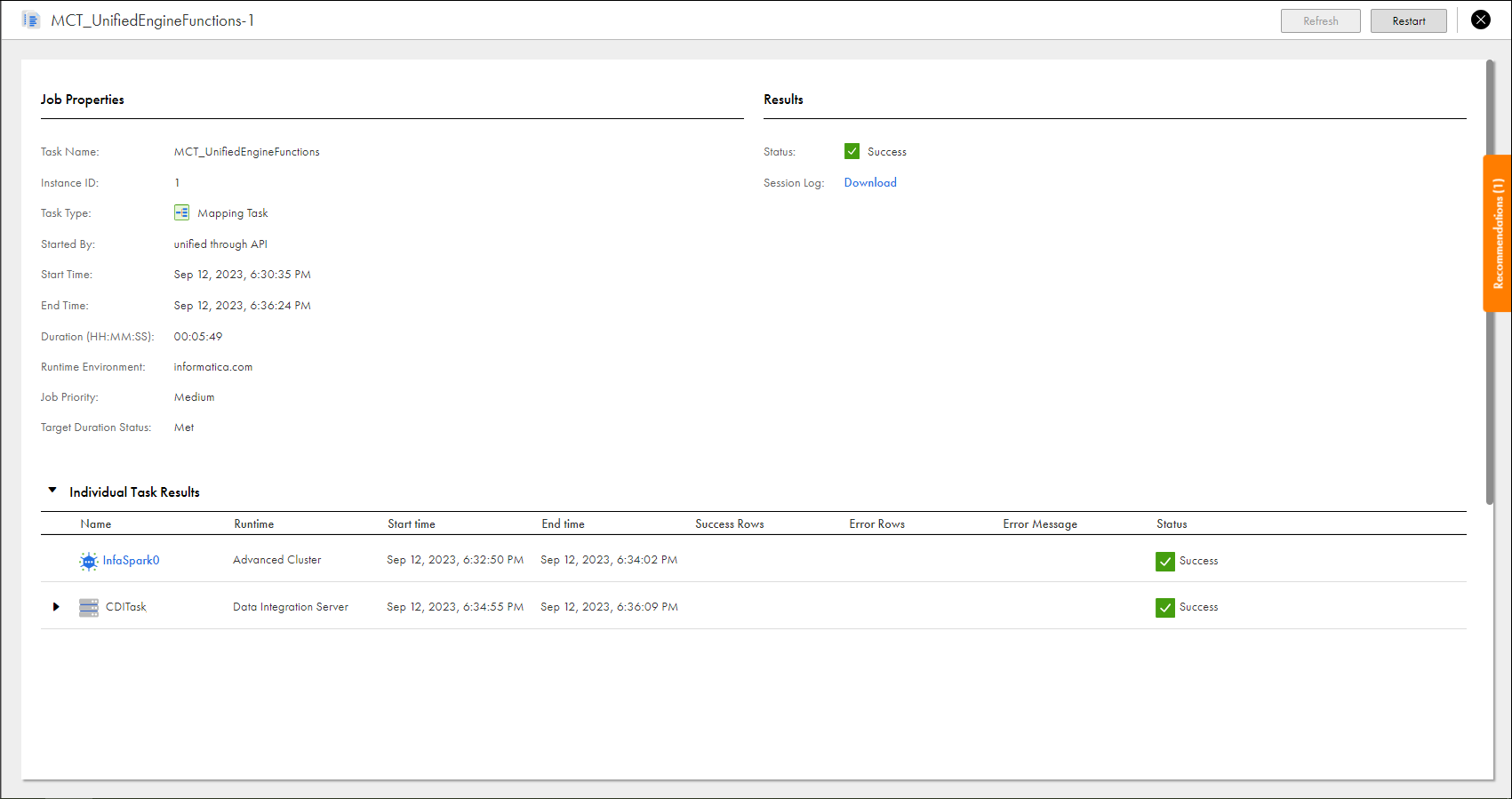Screen dimensions: 1512x799
Task: Click the job Start Time value 6:30:35 PM
Action: click(243, 275)
